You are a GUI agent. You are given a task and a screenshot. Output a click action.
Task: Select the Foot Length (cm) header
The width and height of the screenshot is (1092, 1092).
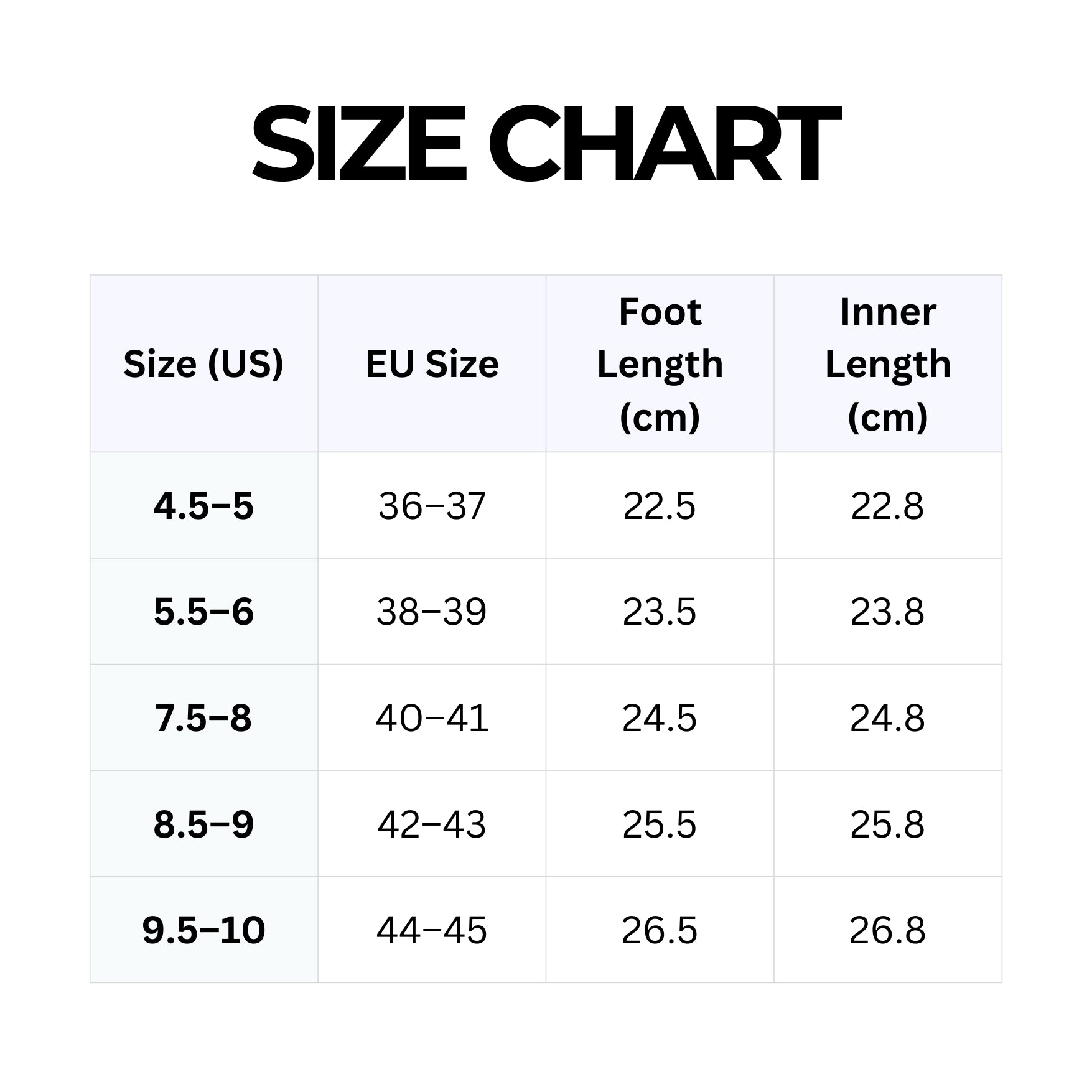coord(660,364)
